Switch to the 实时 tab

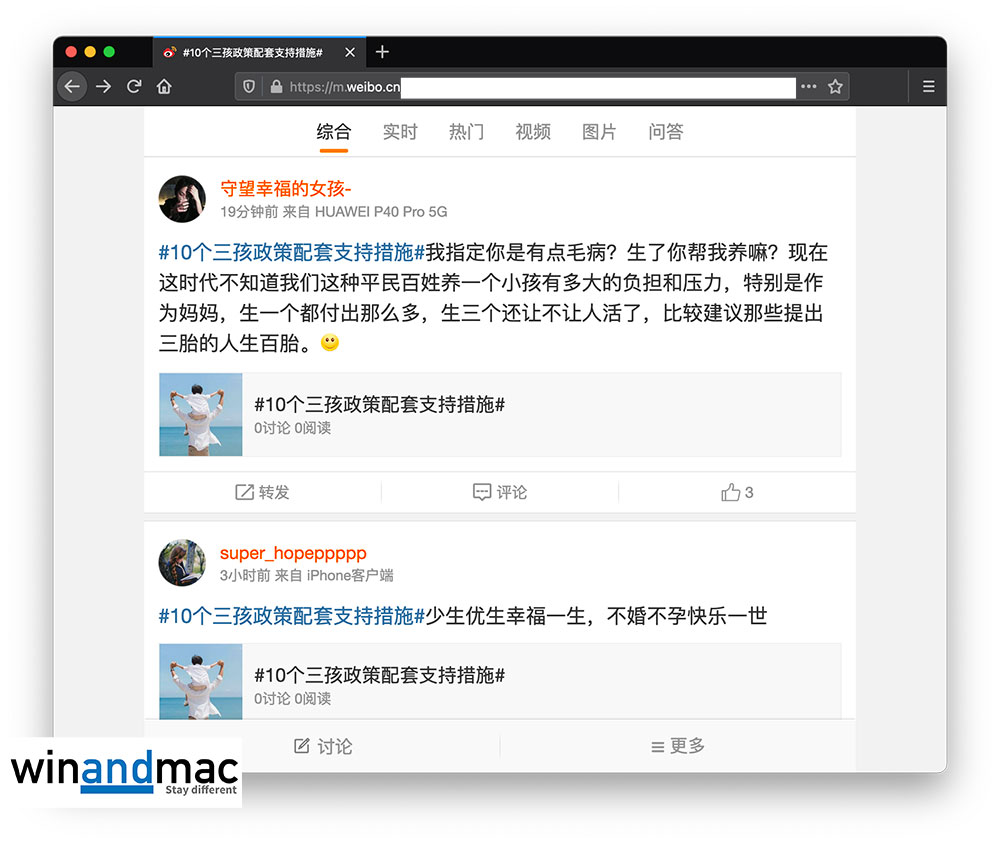pos(400,132)
